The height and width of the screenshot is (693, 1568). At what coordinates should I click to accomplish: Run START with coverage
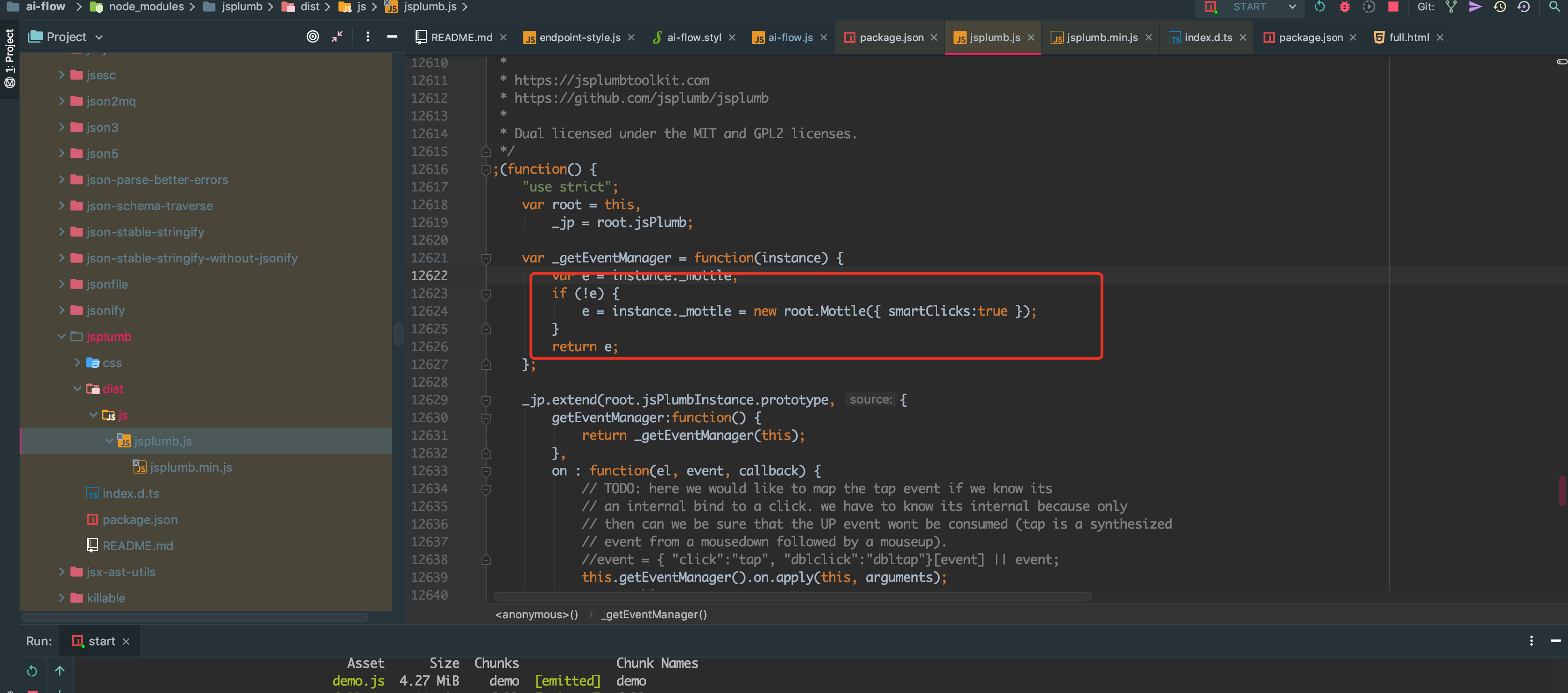1369,7
